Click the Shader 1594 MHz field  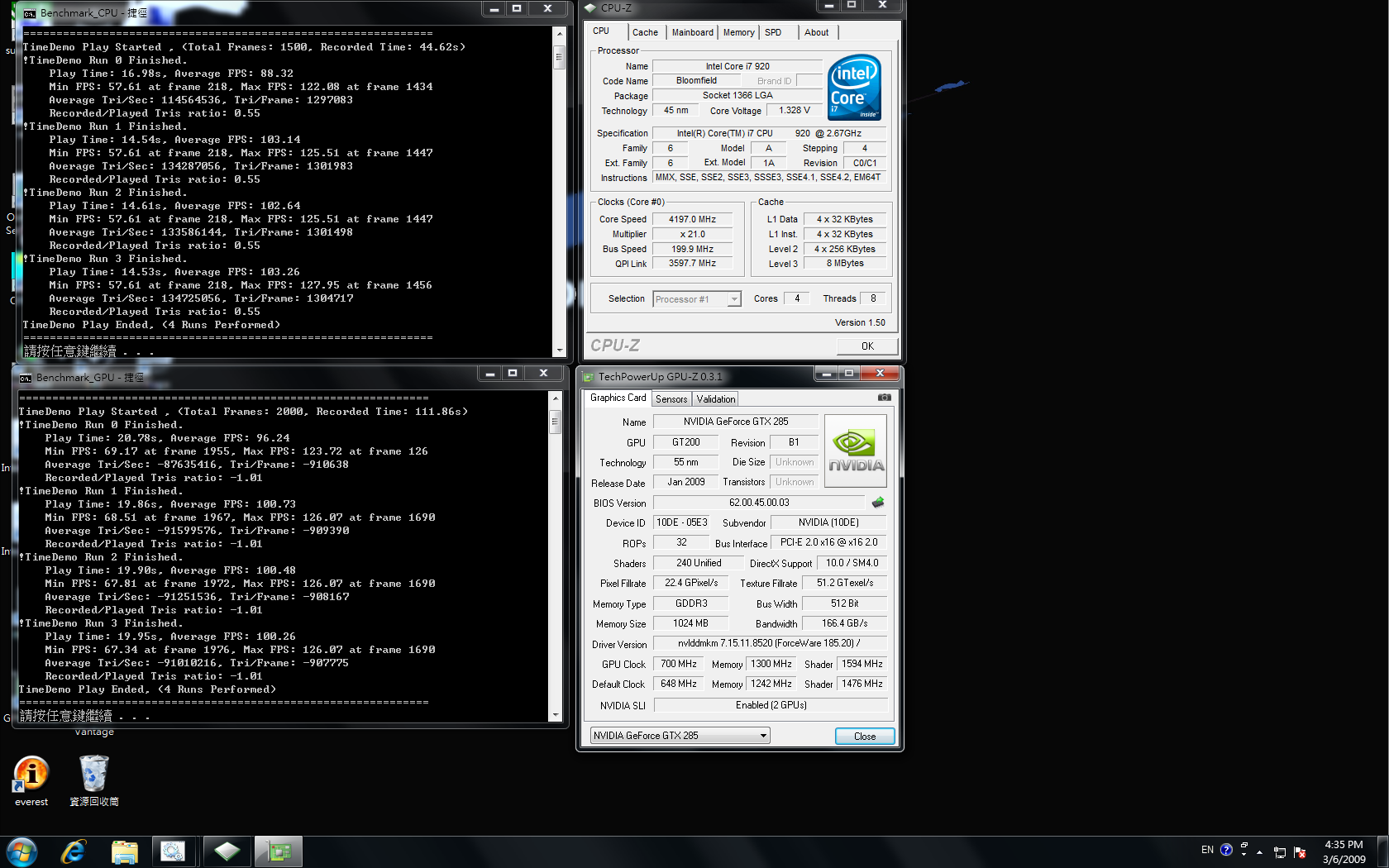[862, 664]
